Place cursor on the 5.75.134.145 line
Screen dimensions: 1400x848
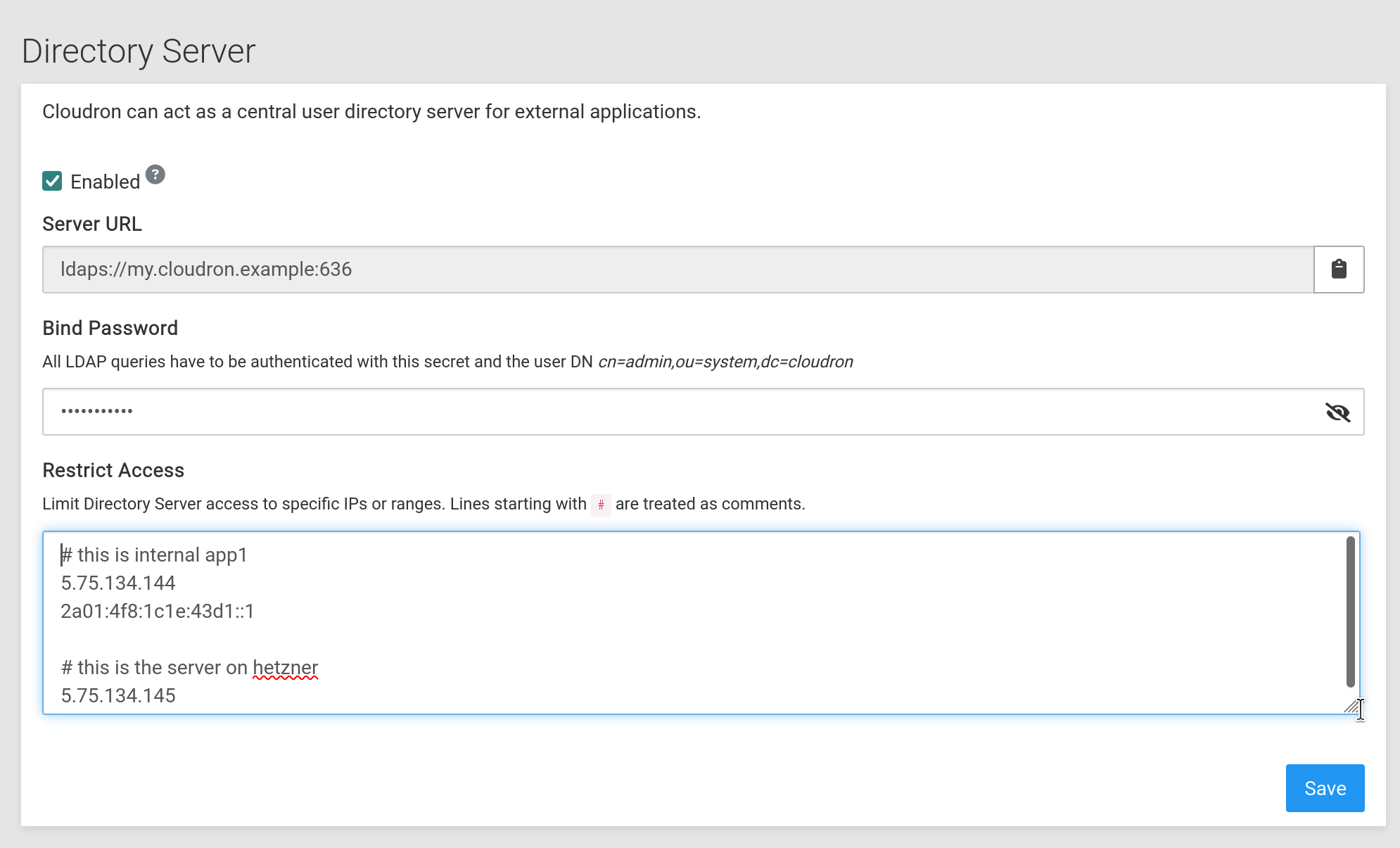coord(118,696)
